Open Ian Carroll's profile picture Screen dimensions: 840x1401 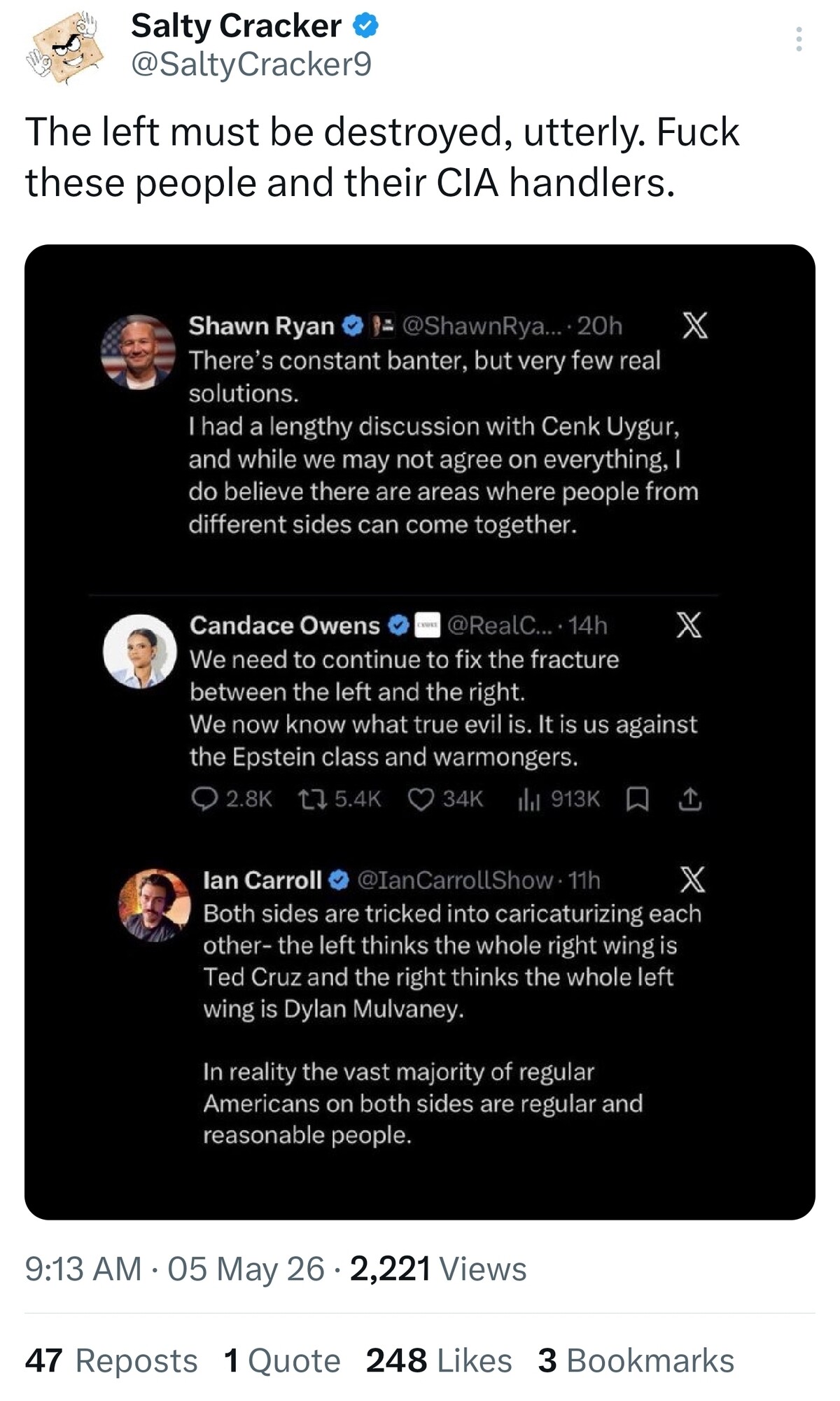[155, 905]
